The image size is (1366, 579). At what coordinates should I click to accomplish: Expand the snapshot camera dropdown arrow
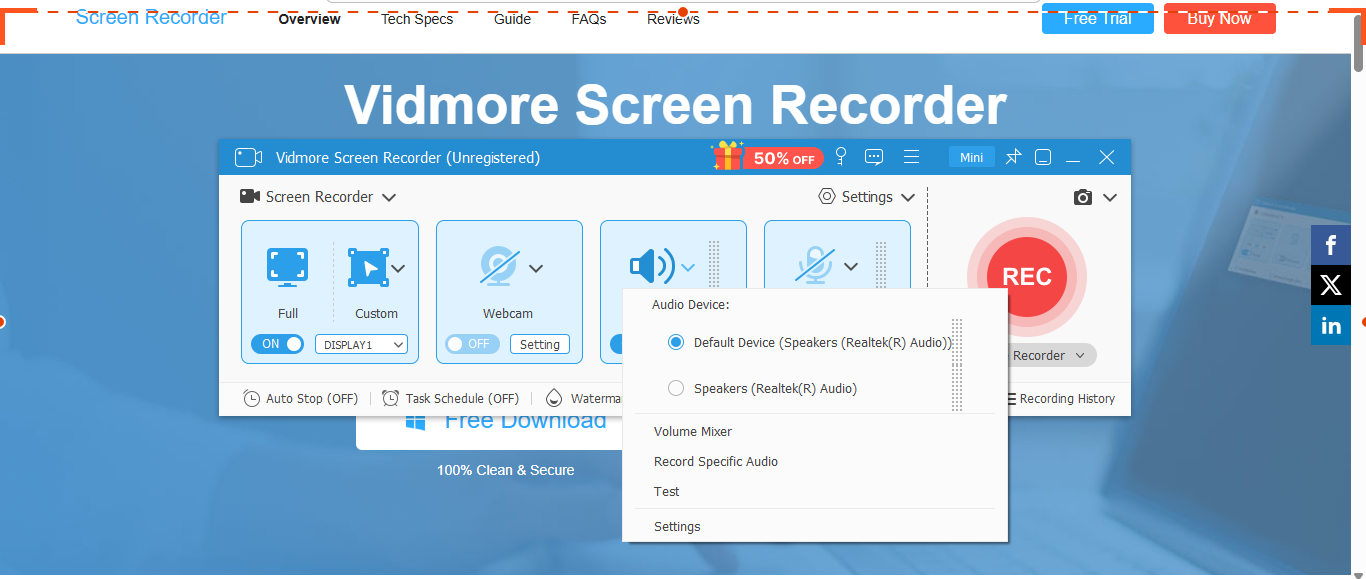pyautogui.click(x=1110, y=198)
